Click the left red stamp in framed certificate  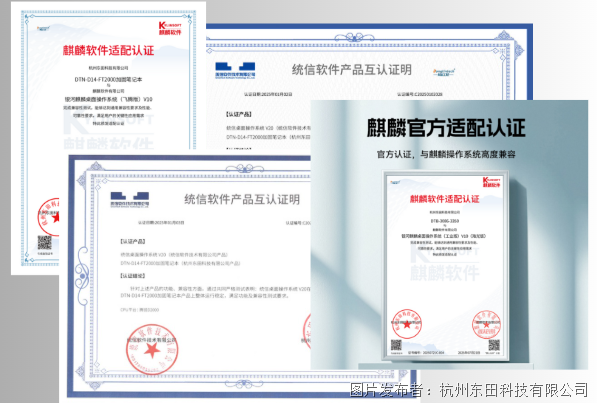[407, 324]
